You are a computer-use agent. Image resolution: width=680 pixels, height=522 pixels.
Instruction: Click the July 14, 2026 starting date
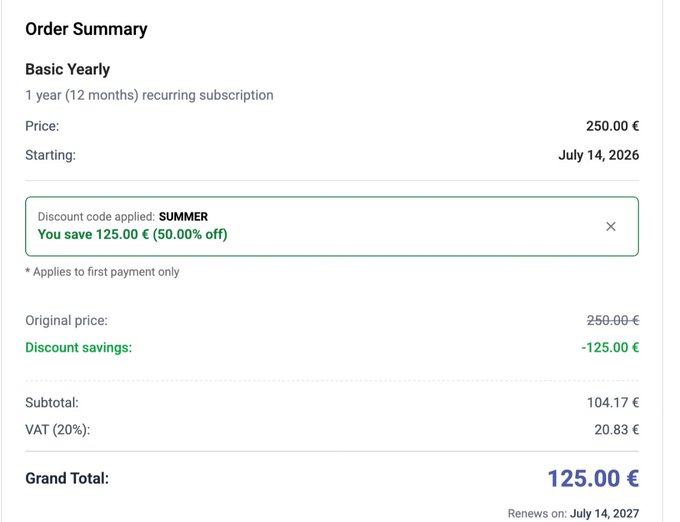click(598, 155)
